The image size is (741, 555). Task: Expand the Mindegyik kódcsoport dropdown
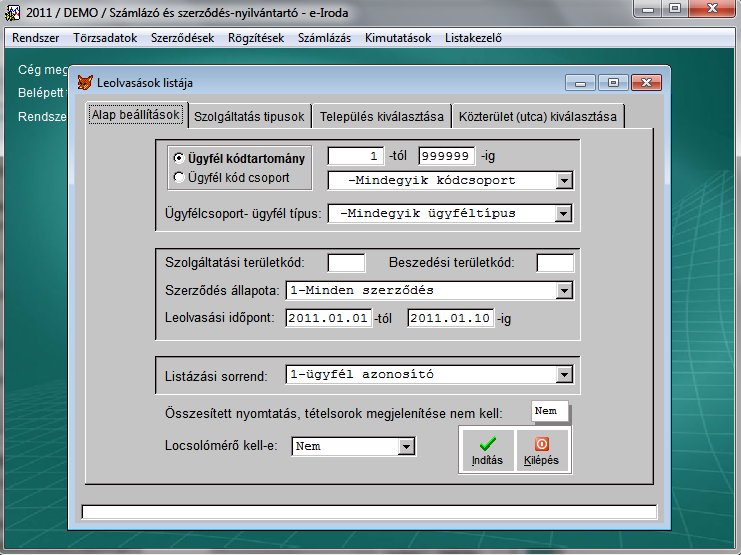pos(564,181)
